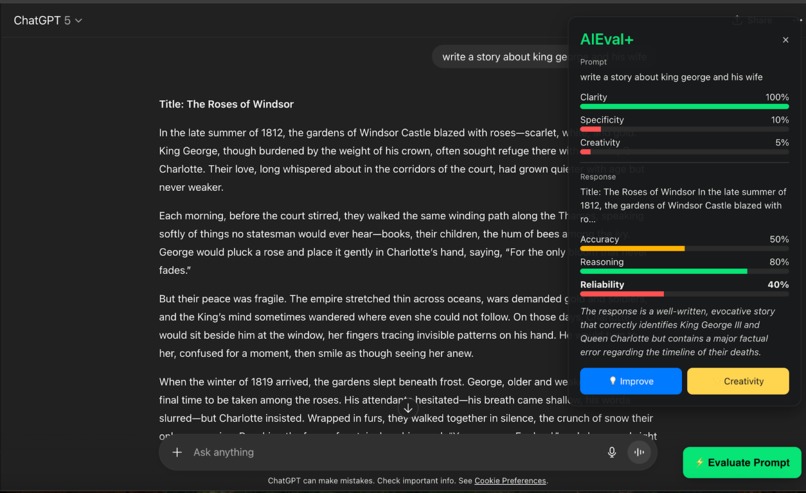Click the 'ChatGPT can make mistakes' notice

pyautogui.click(x=408, y=481)
